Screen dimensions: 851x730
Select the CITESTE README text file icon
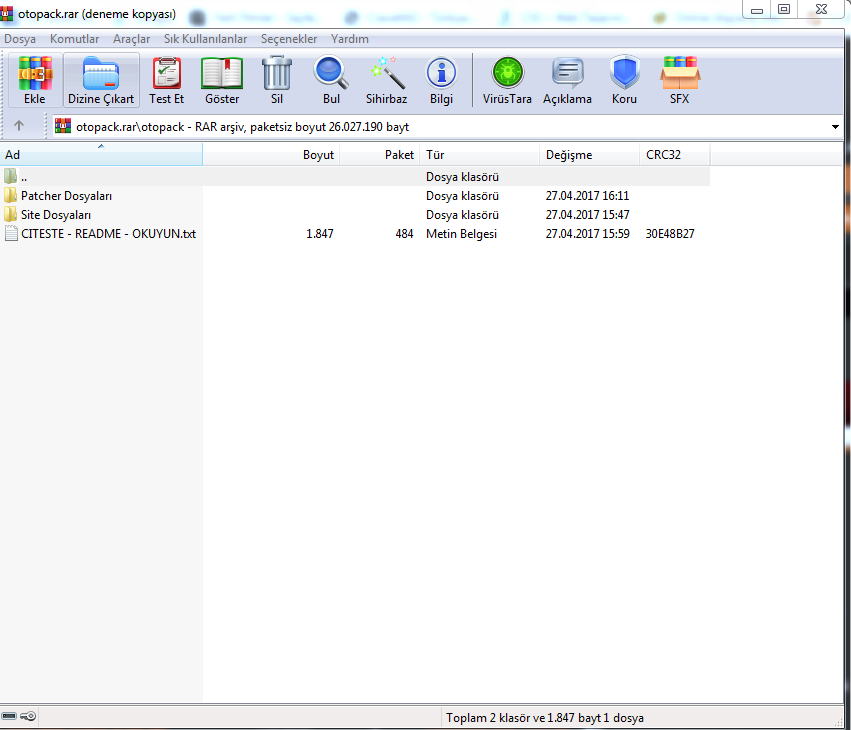pos(11,233)
